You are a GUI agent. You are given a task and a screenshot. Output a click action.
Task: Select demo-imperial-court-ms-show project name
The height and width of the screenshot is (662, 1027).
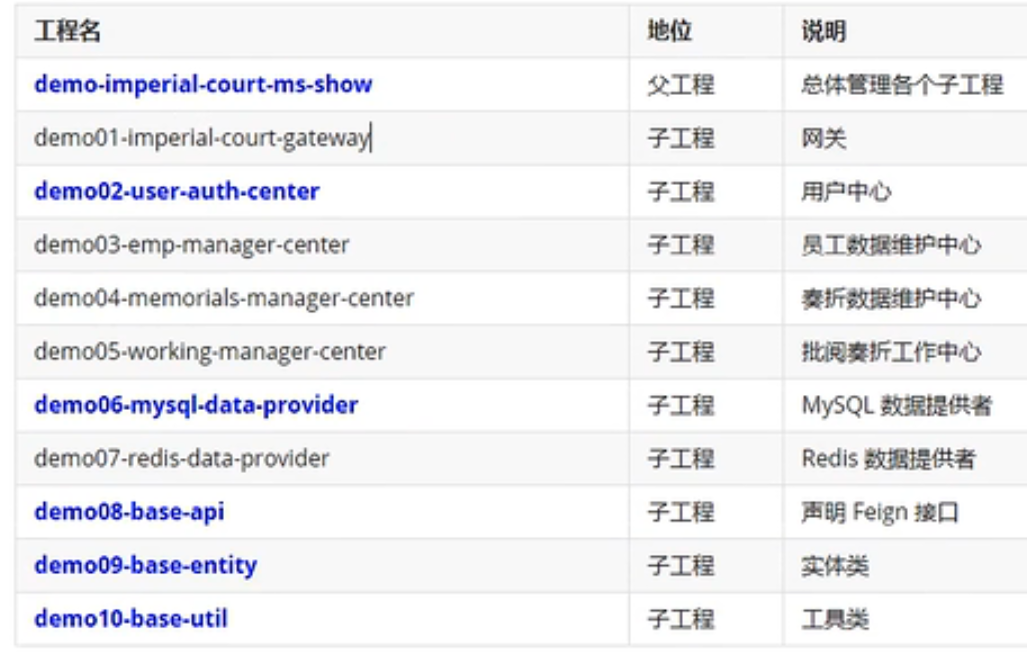[203, 84]
